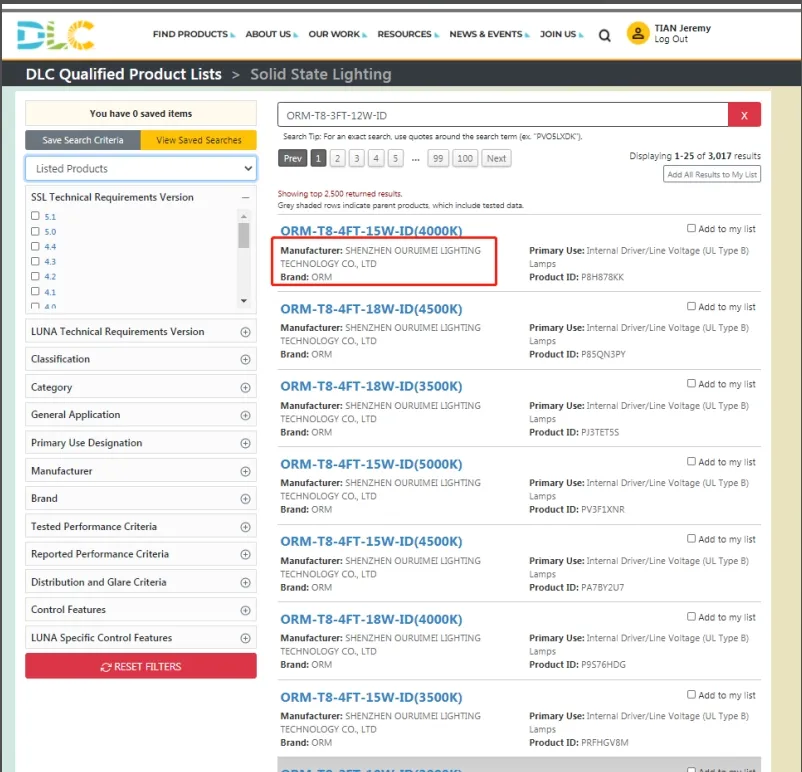Open the Listed Products dropdown
Screen dimensions: 802x772
pos(141,169)
